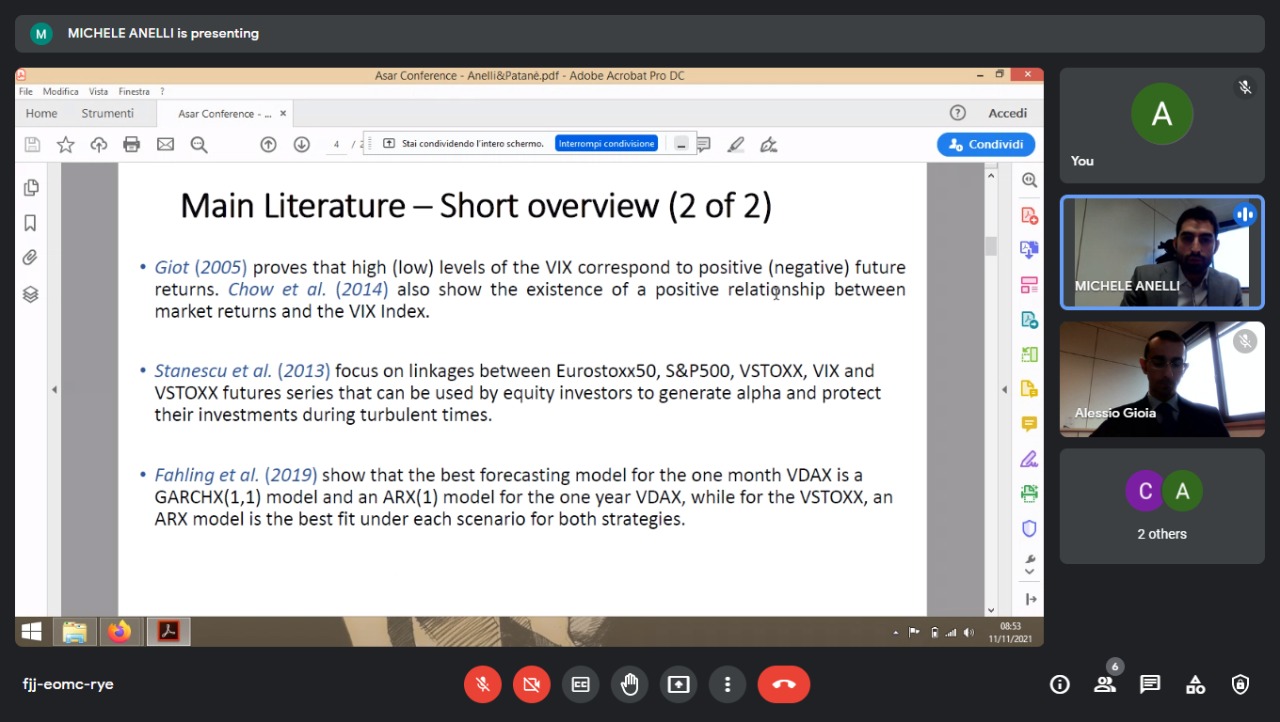Open the Modifica menu
Screen dimensions: 1280x722
[x=60, y=91]
